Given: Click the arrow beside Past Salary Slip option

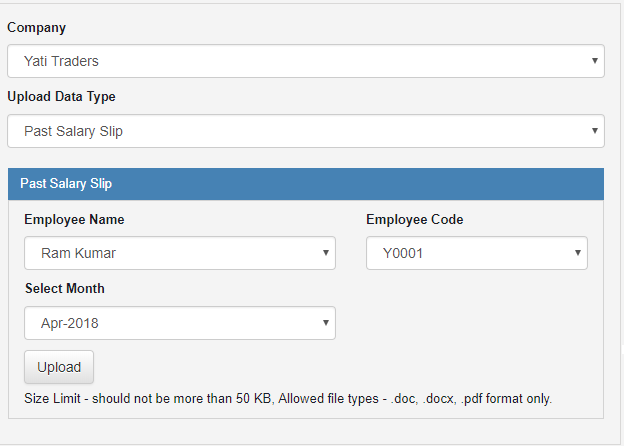Looking at the screenshot, I should (595, 131).
